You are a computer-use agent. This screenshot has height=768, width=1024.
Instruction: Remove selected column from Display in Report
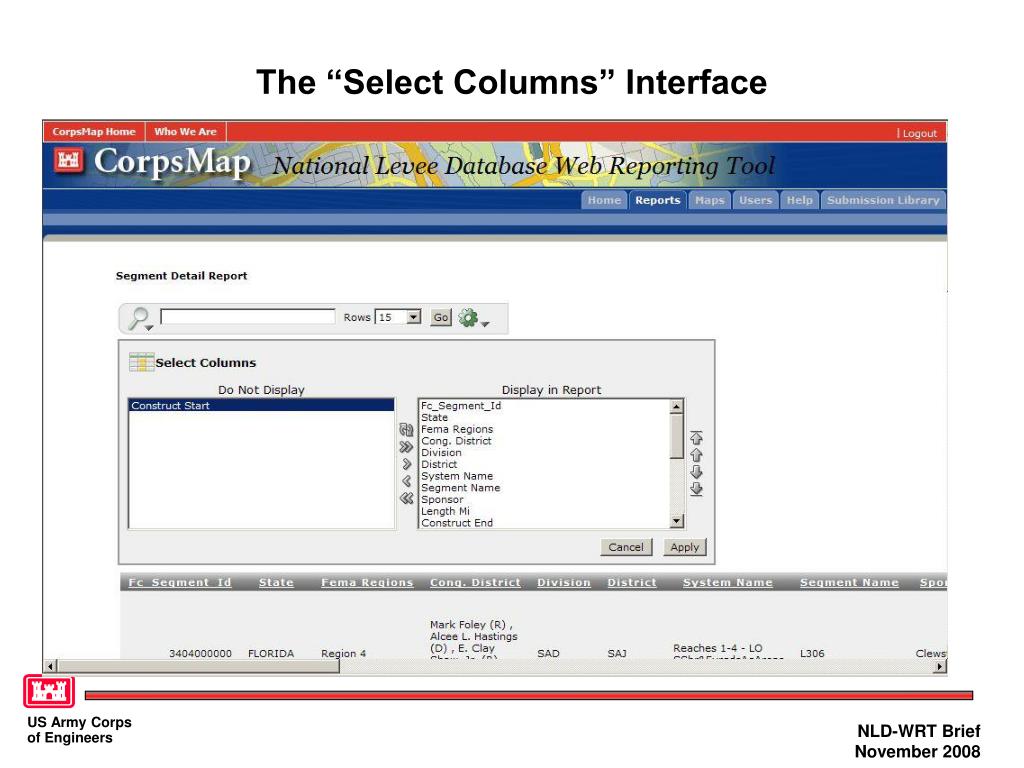coord(406,481)
